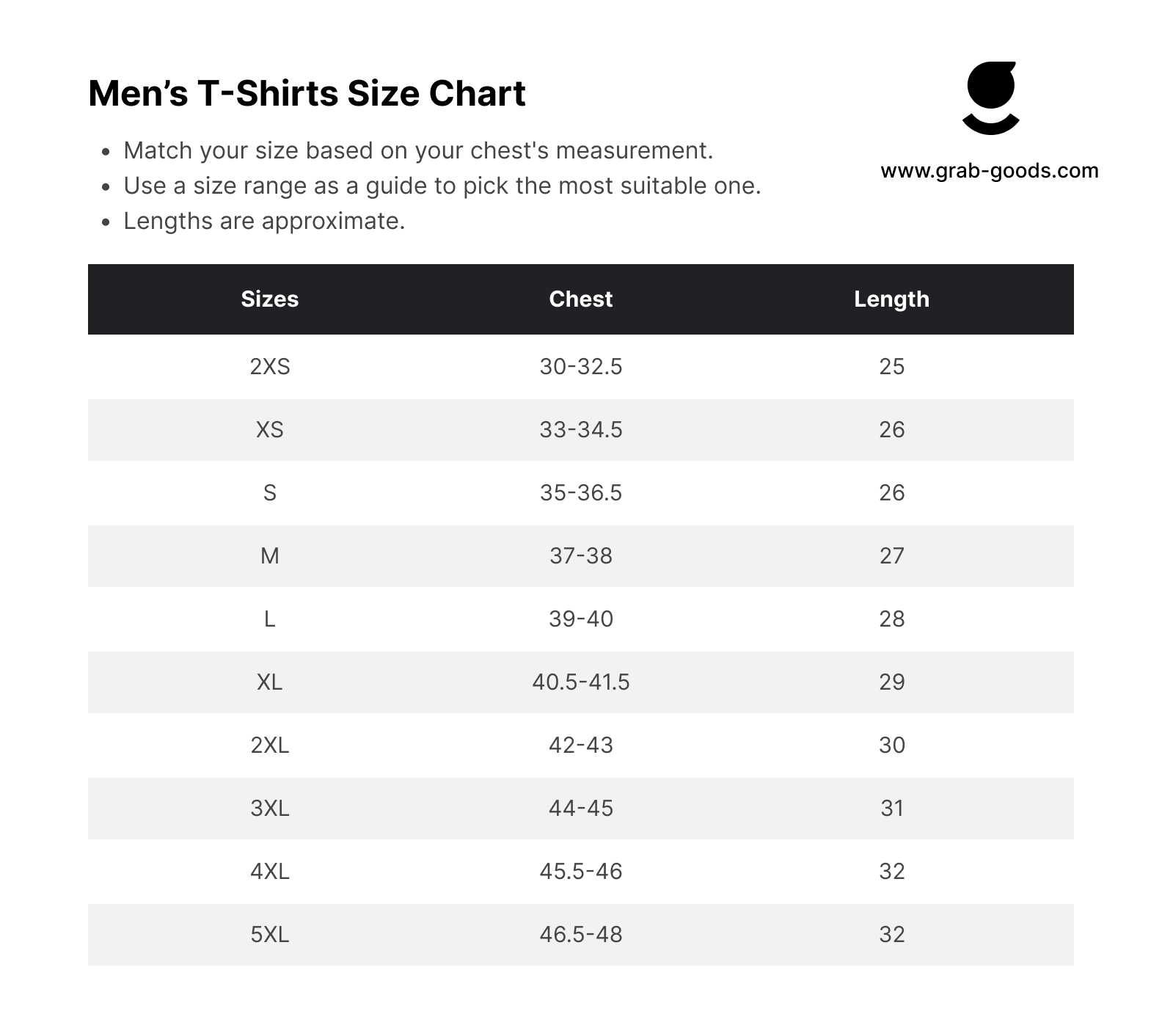Viewport: 1162px width, 1036px height.
Task: Select the Chest column header
Action: point(581,299)
